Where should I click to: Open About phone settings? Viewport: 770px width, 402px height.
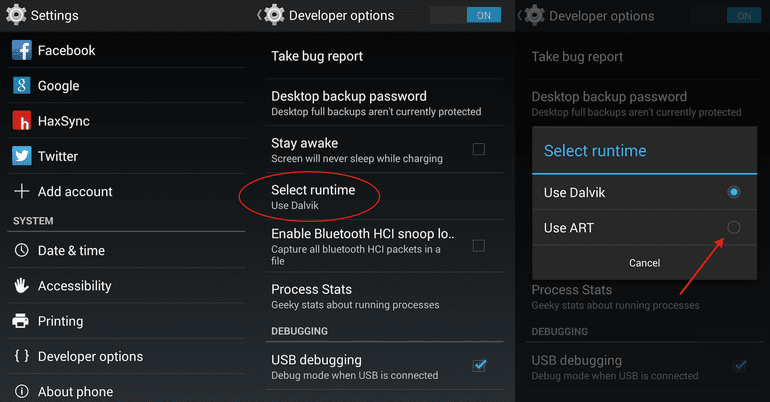pyautogui.click(x=75, y=391)
